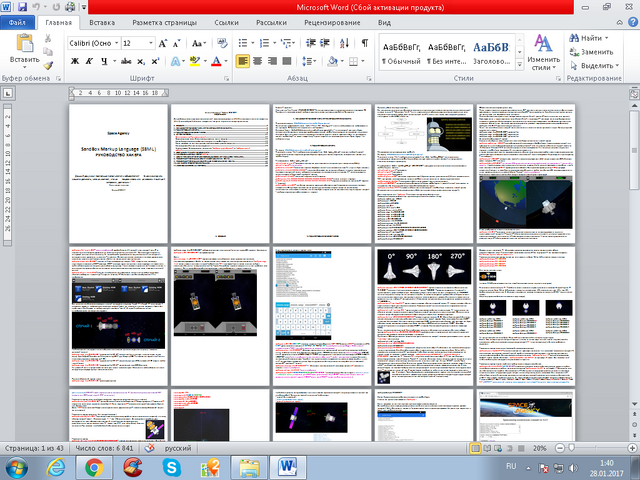
Task: Open the Файл tab
Action: click(17, 22)
